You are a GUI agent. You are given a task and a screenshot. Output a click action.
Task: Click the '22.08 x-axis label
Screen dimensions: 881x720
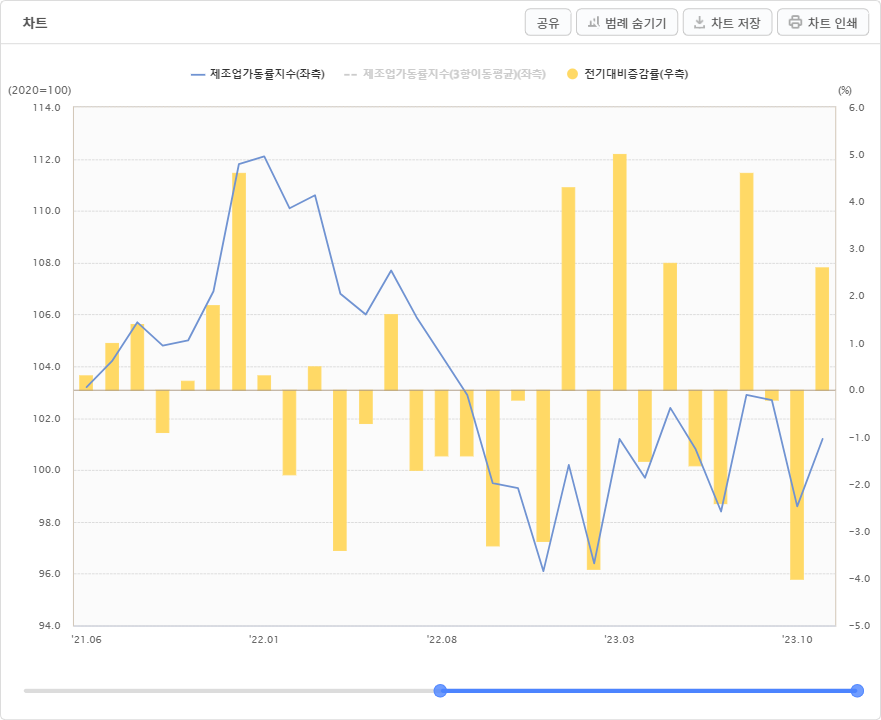click(x=442, y=640)
